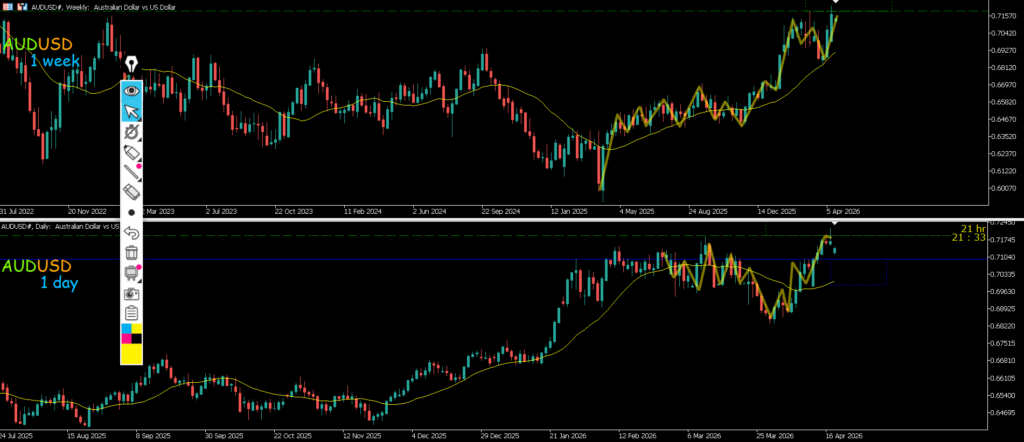Select the highlighter marker tool
Viewport: 1024px width, 442px height.
pos(131,151)
